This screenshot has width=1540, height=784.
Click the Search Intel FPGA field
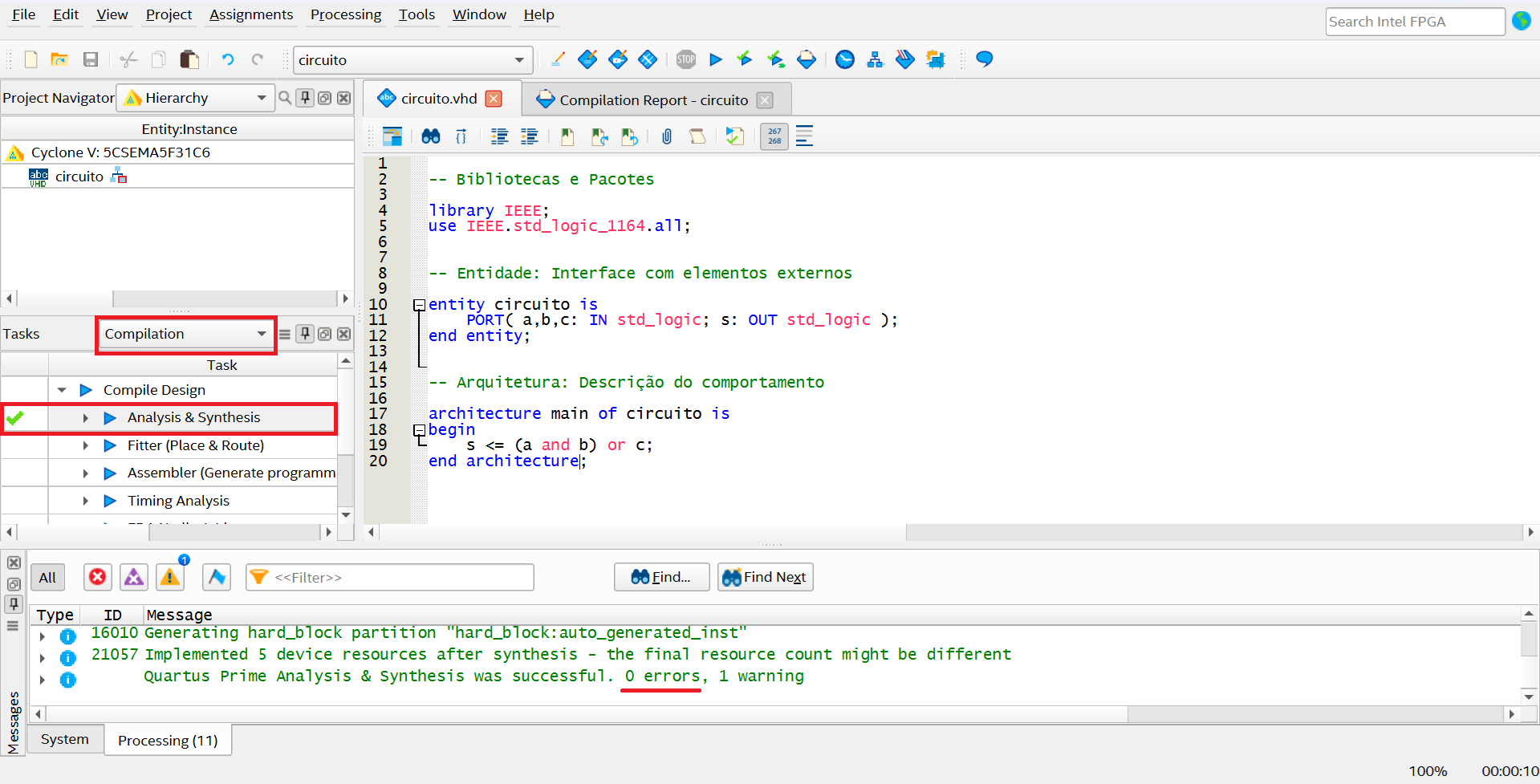(1414, 22)
